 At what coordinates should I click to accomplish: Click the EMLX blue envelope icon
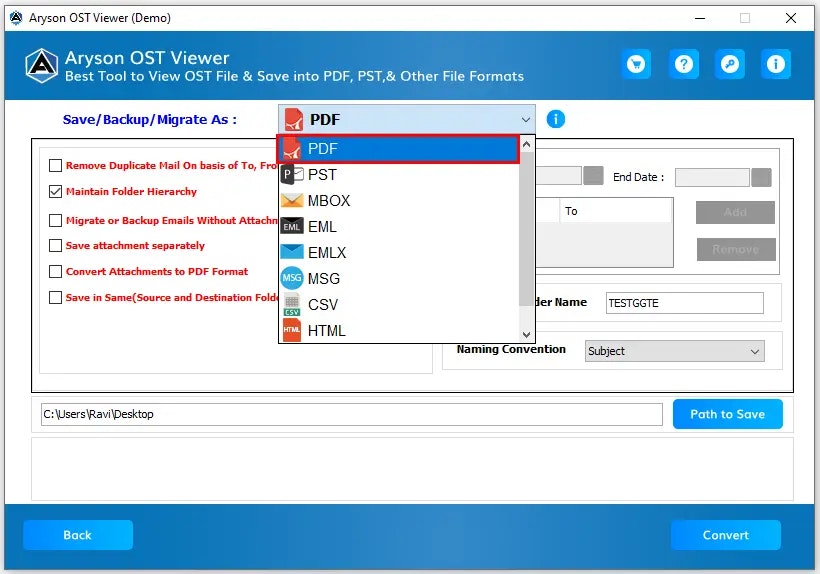click(292, 252)
